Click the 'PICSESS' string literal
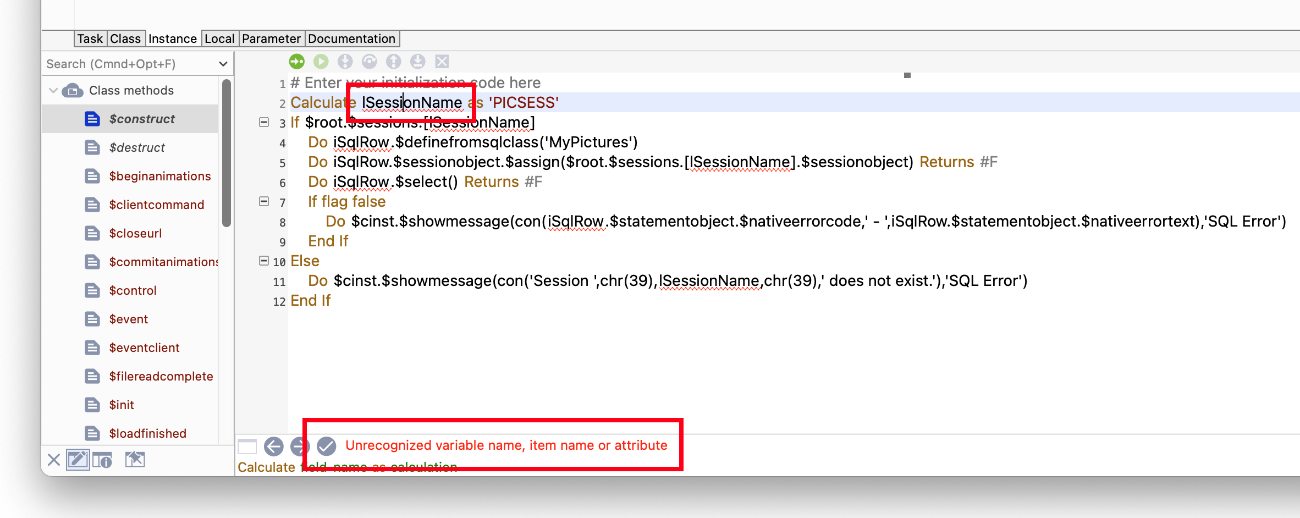This screenshot has width=1300, height=518. tap(523, 102)
